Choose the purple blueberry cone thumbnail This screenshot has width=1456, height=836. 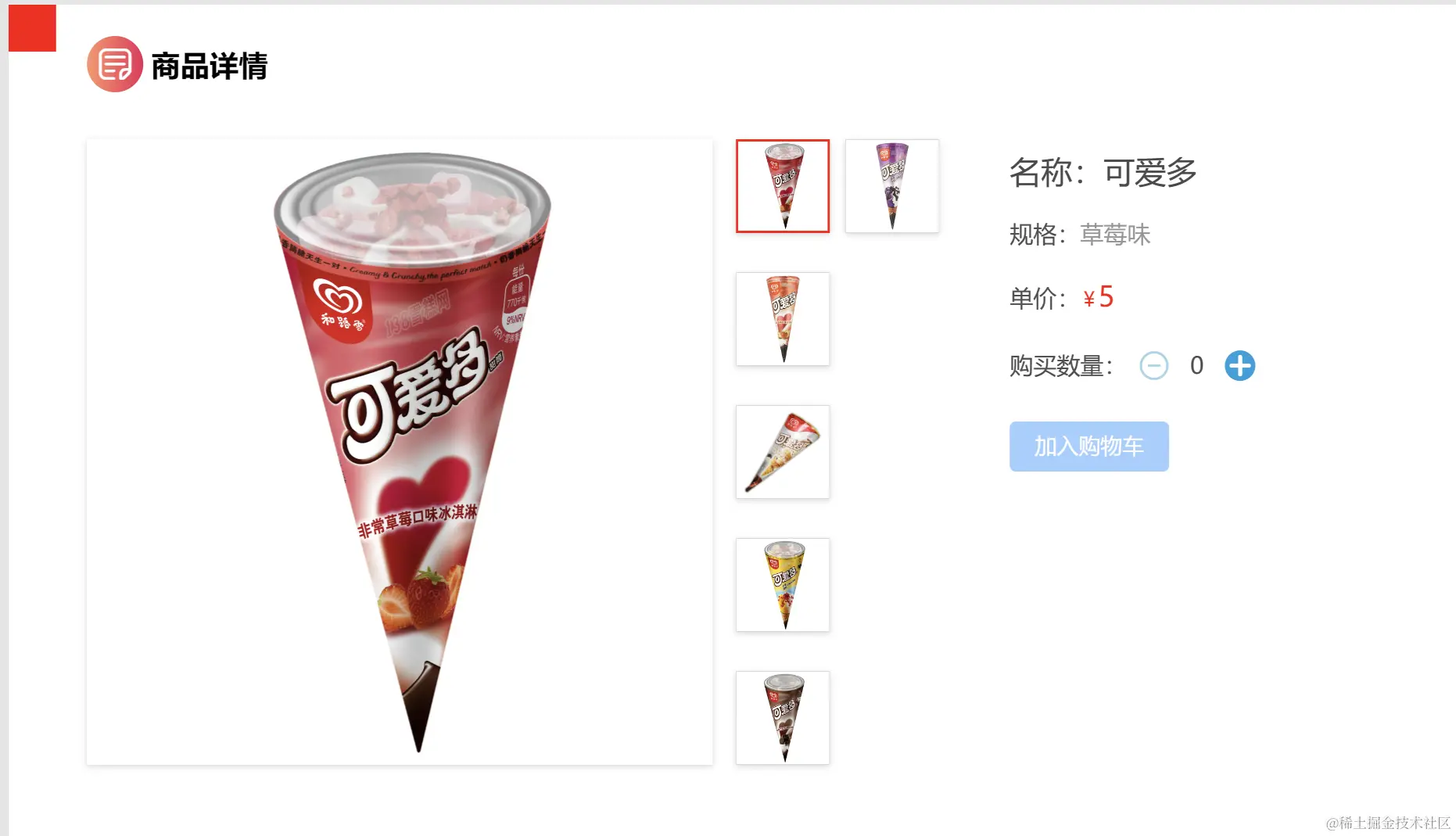[x=892, y=186]
